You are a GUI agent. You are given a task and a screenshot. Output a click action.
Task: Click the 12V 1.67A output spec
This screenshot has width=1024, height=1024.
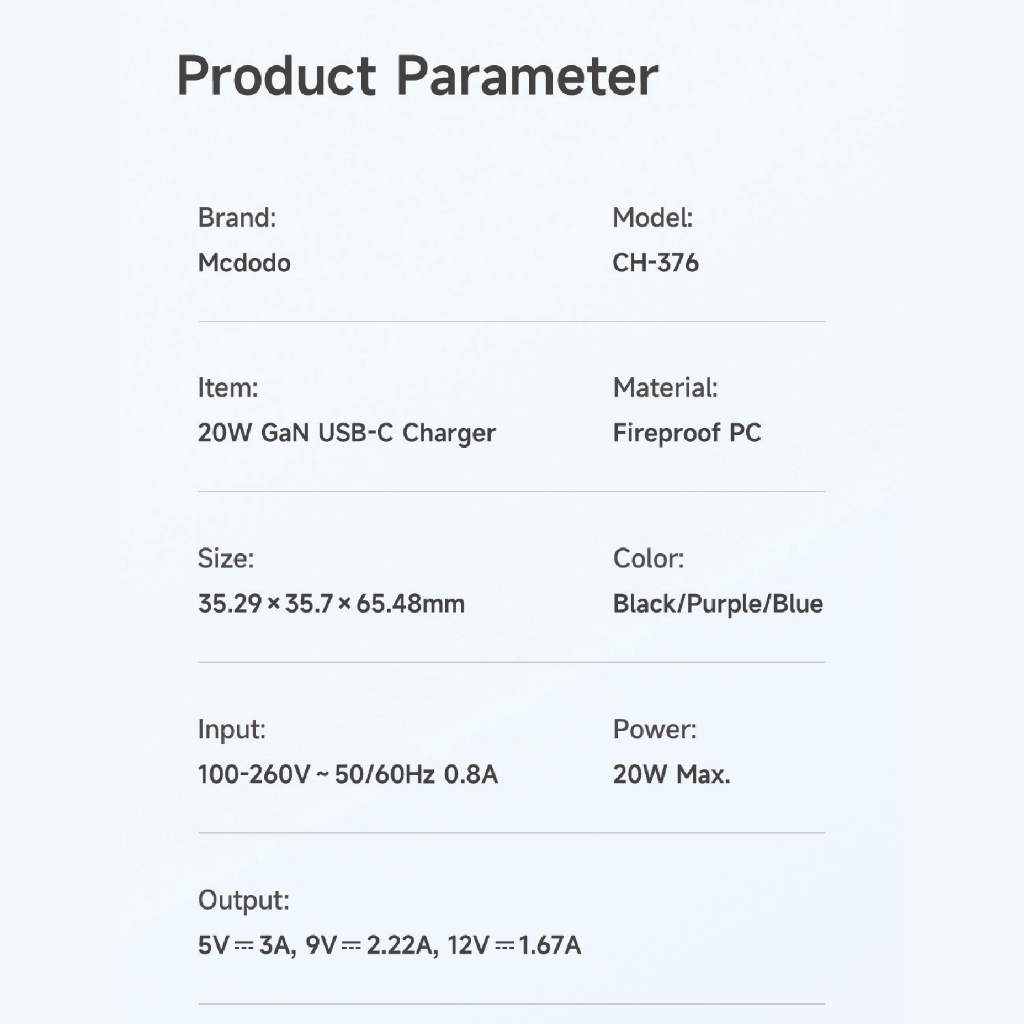pos(514,945)
